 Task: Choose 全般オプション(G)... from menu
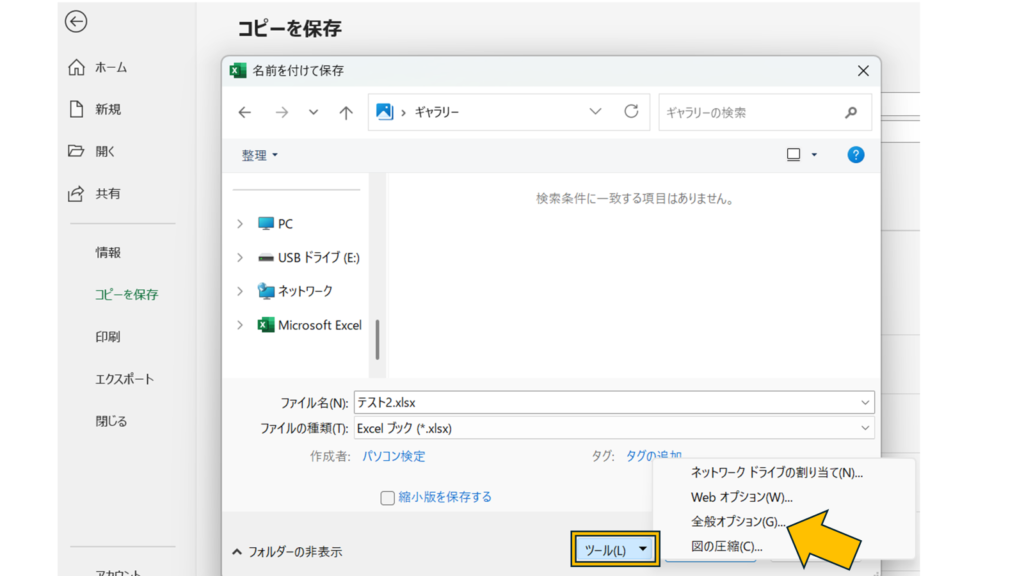[738, 522]
